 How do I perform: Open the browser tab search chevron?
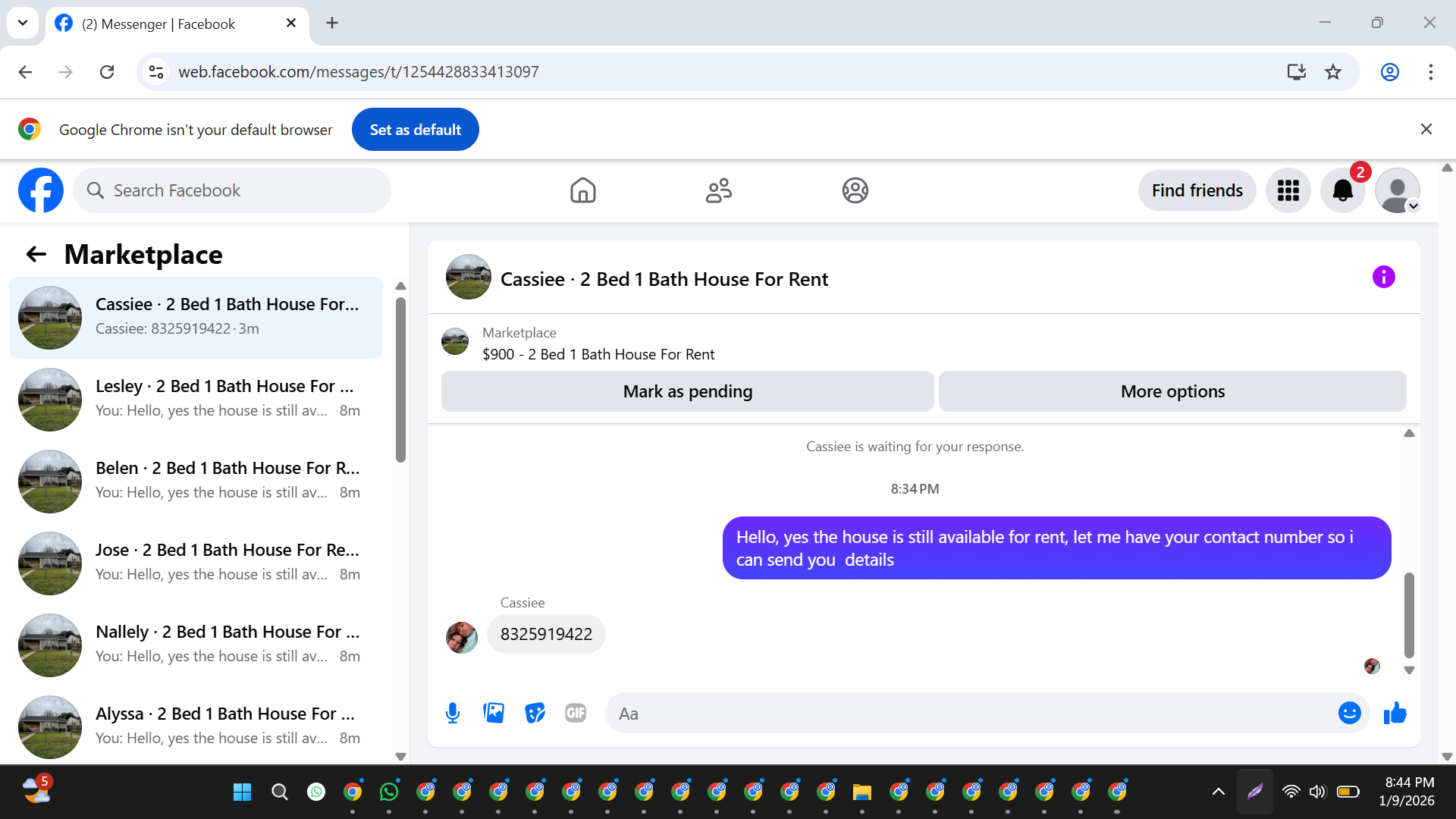click(23, 23)
